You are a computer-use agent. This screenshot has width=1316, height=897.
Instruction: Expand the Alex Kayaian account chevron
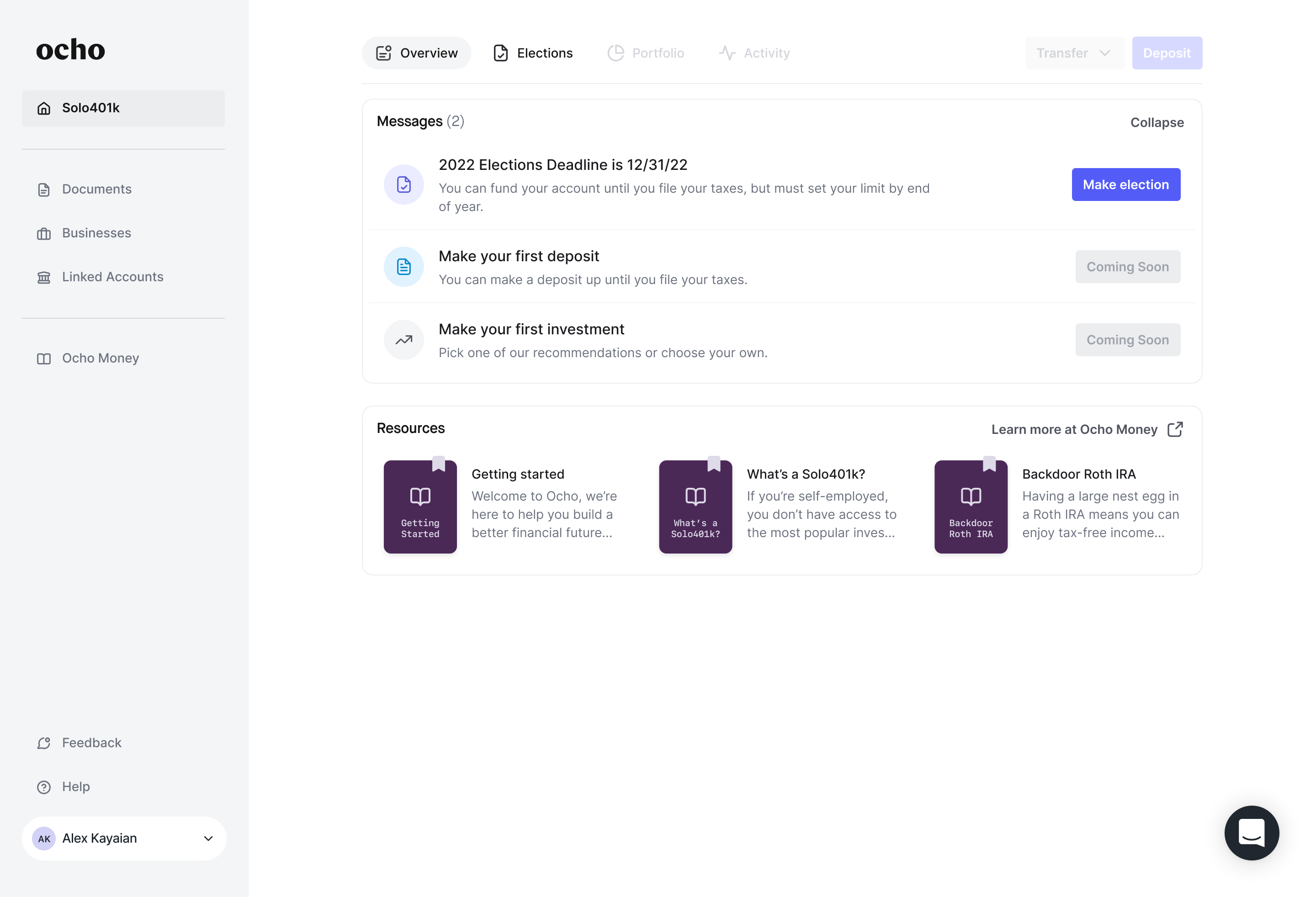coord(208,839)
